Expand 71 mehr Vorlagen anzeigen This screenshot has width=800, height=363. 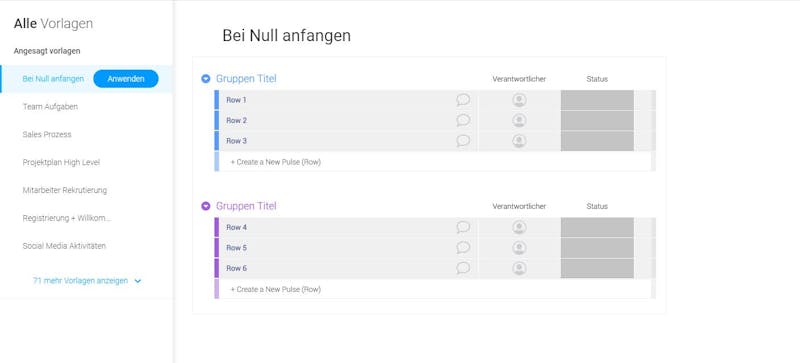[x=87, y=281]
